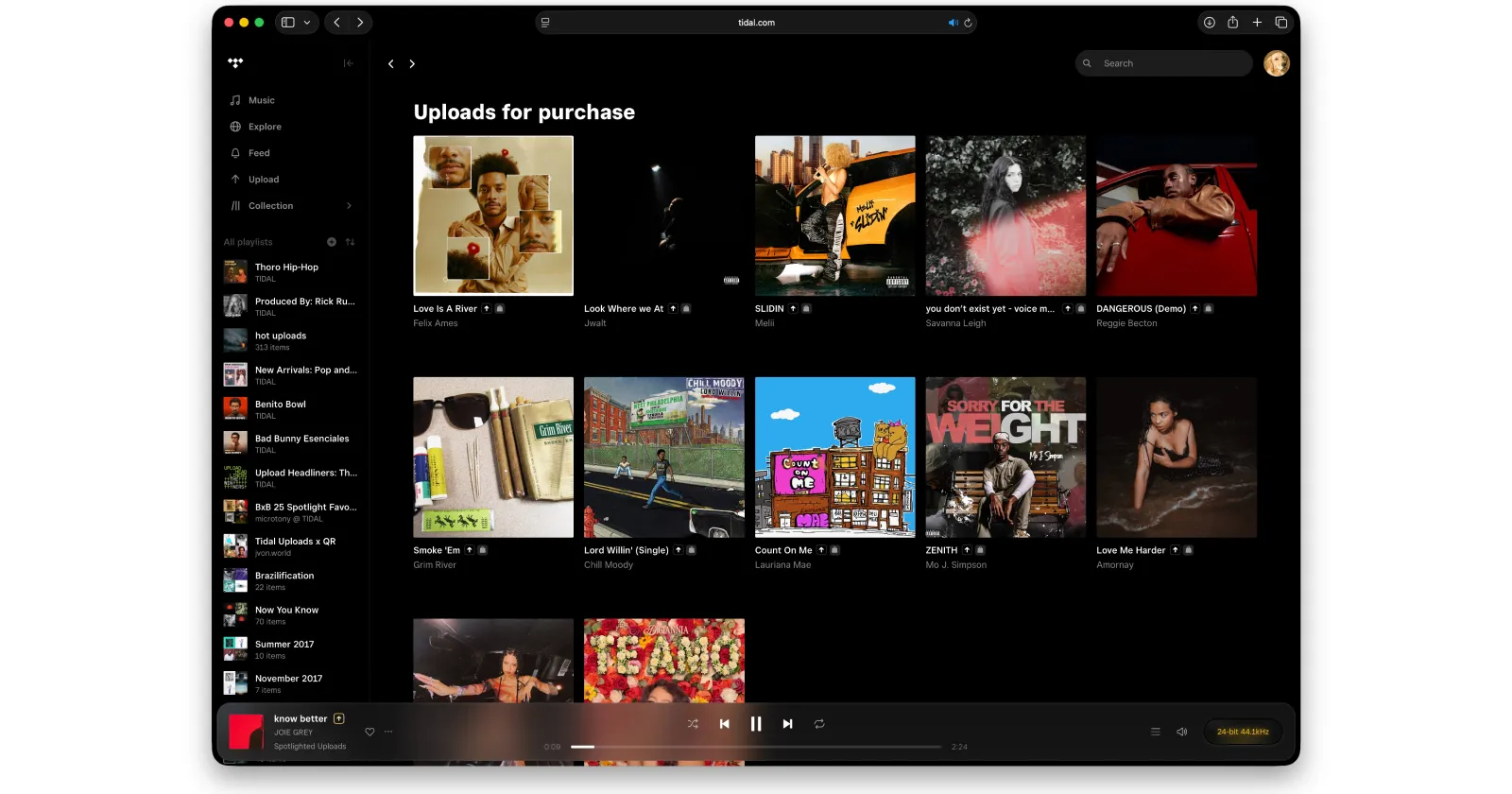Click purchase bag icon next to SLIDIN
Screen dimensions: 1512x794
tap(806, 309)
